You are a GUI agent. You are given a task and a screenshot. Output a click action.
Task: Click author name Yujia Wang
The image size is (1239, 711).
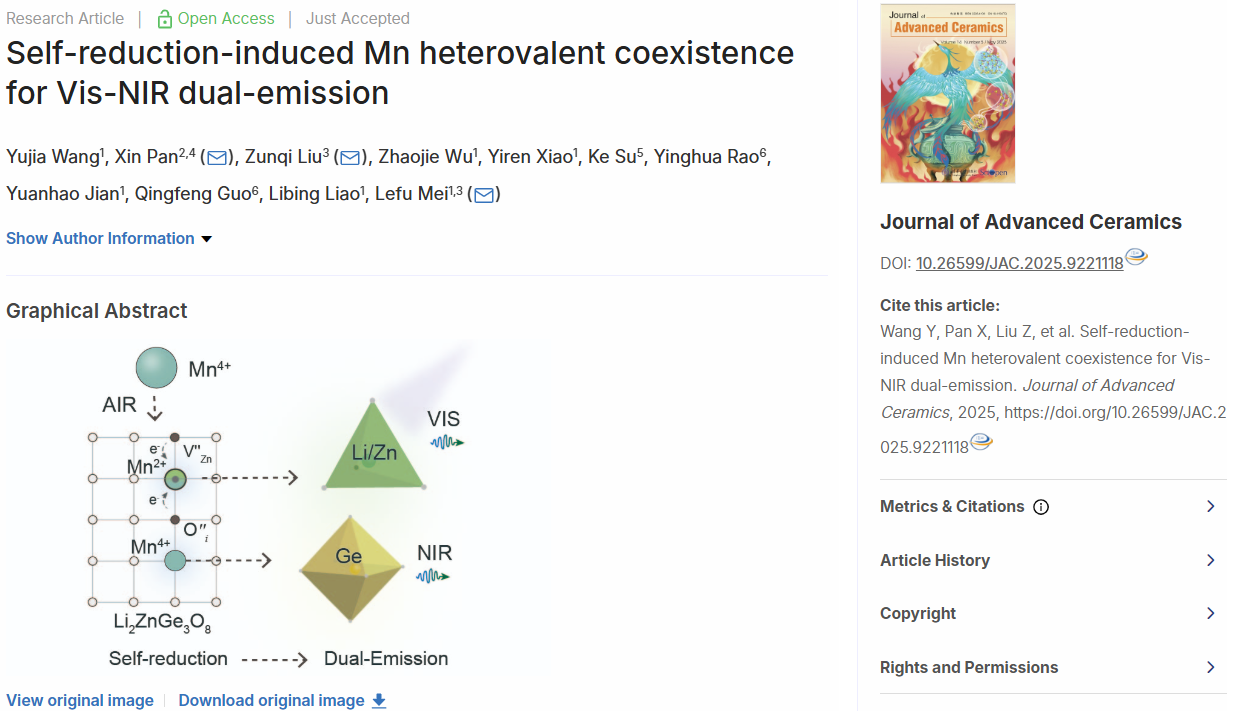coord(53,157)
